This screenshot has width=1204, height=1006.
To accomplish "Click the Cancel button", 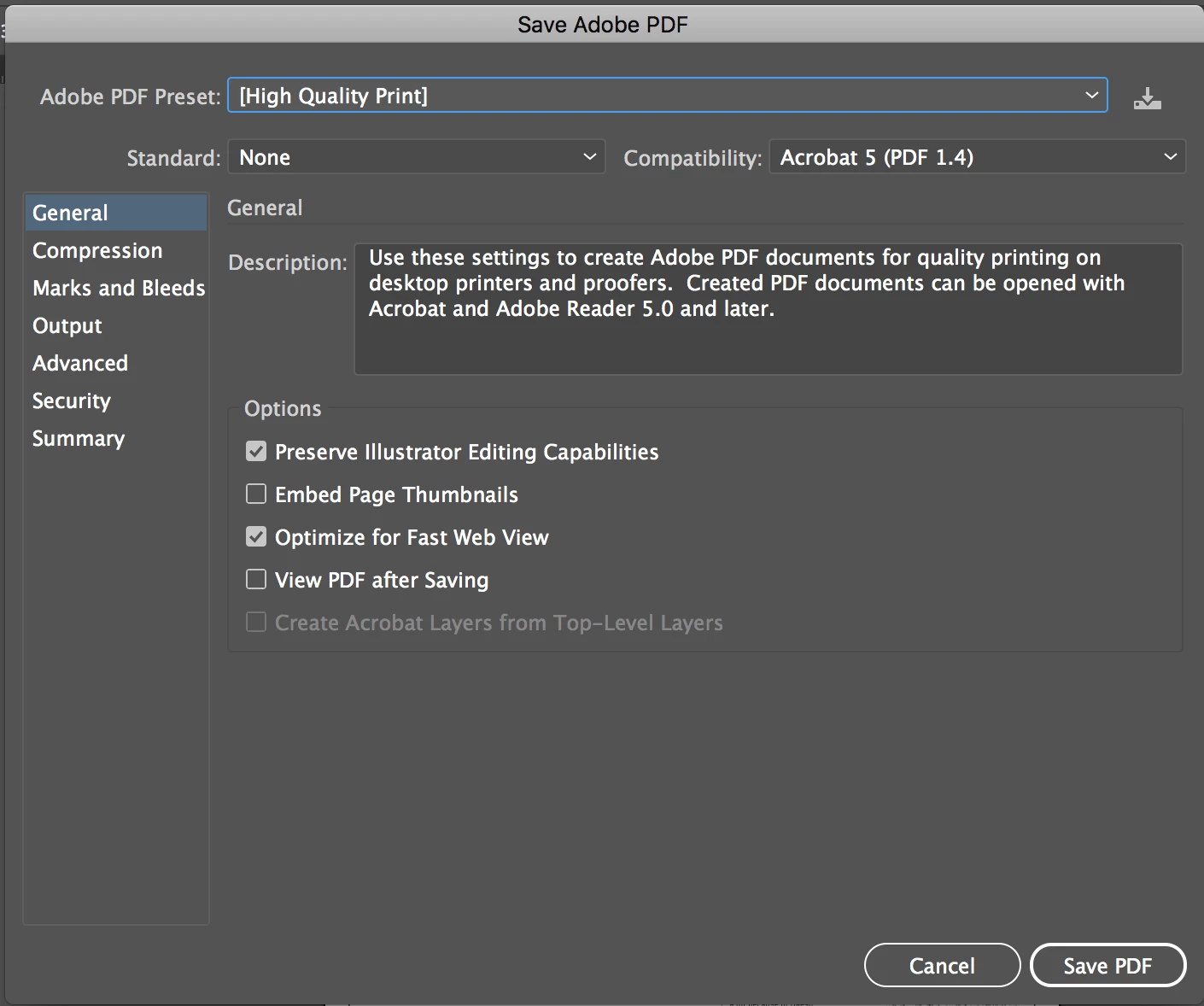I will coord(942,965).
